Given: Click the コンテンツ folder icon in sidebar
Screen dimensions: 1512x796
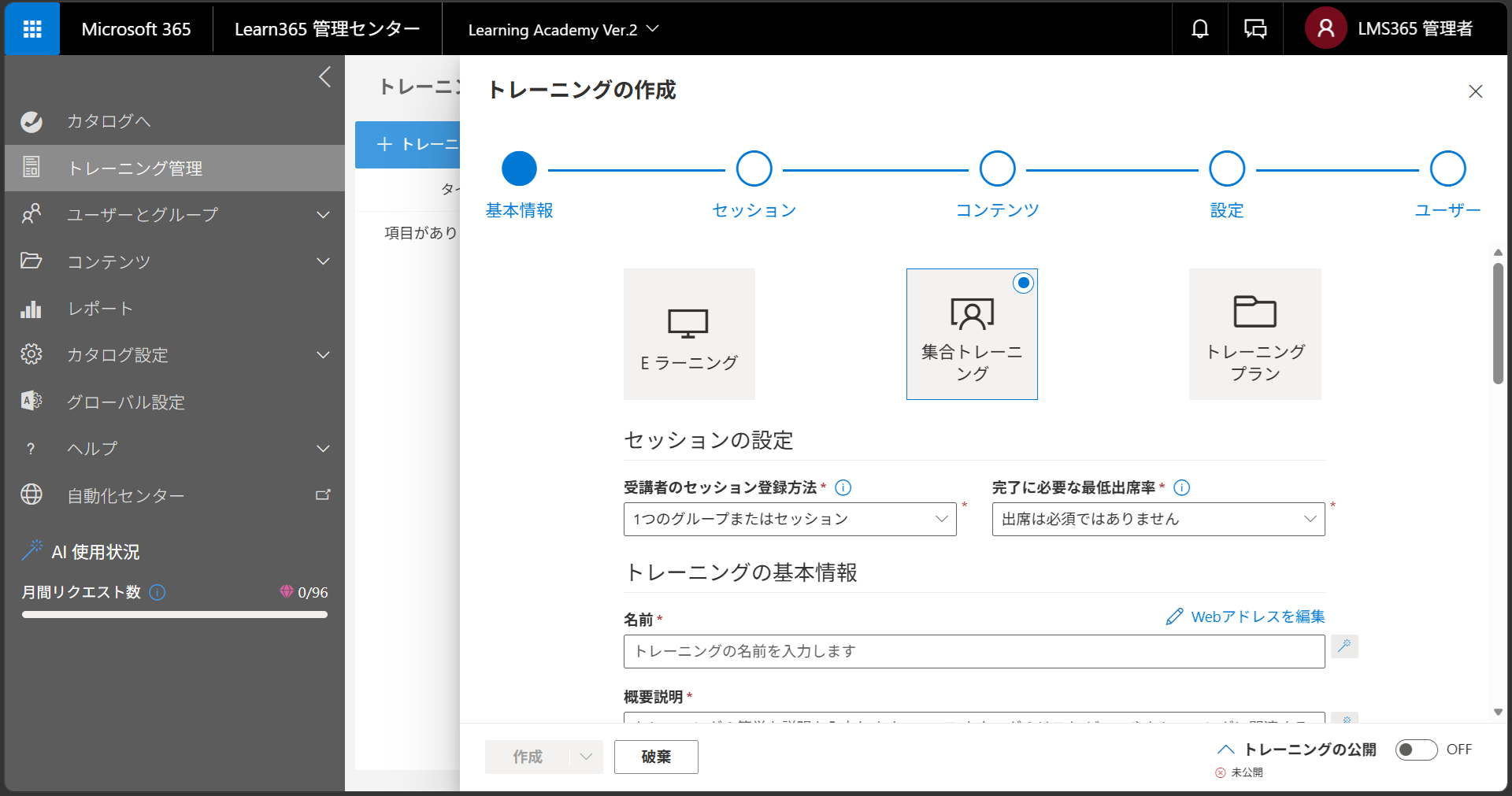Looking at the screenshot, I should click(31, 261).
